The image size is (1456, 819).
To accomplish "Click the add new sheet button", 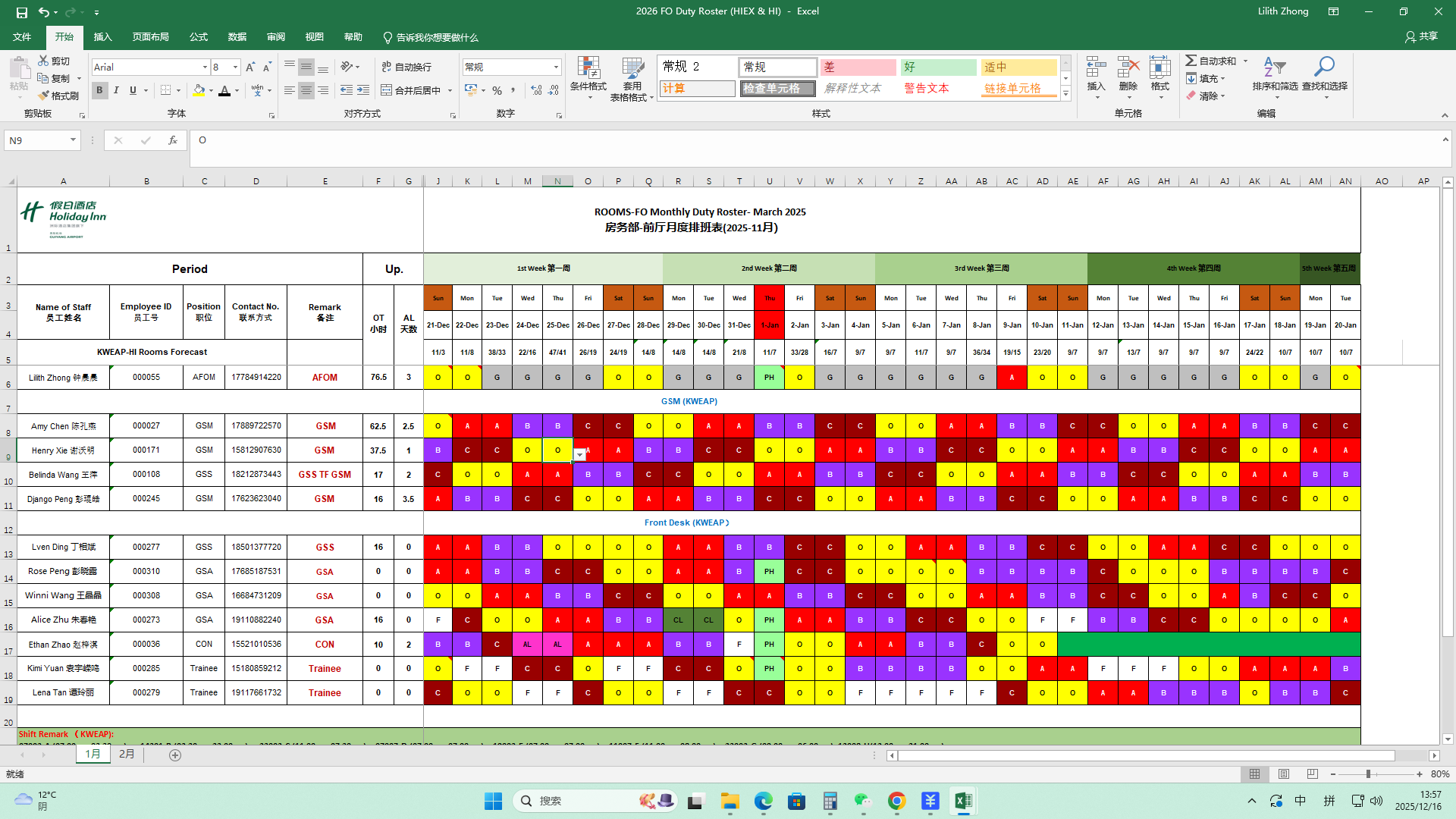I will (175, 755).
